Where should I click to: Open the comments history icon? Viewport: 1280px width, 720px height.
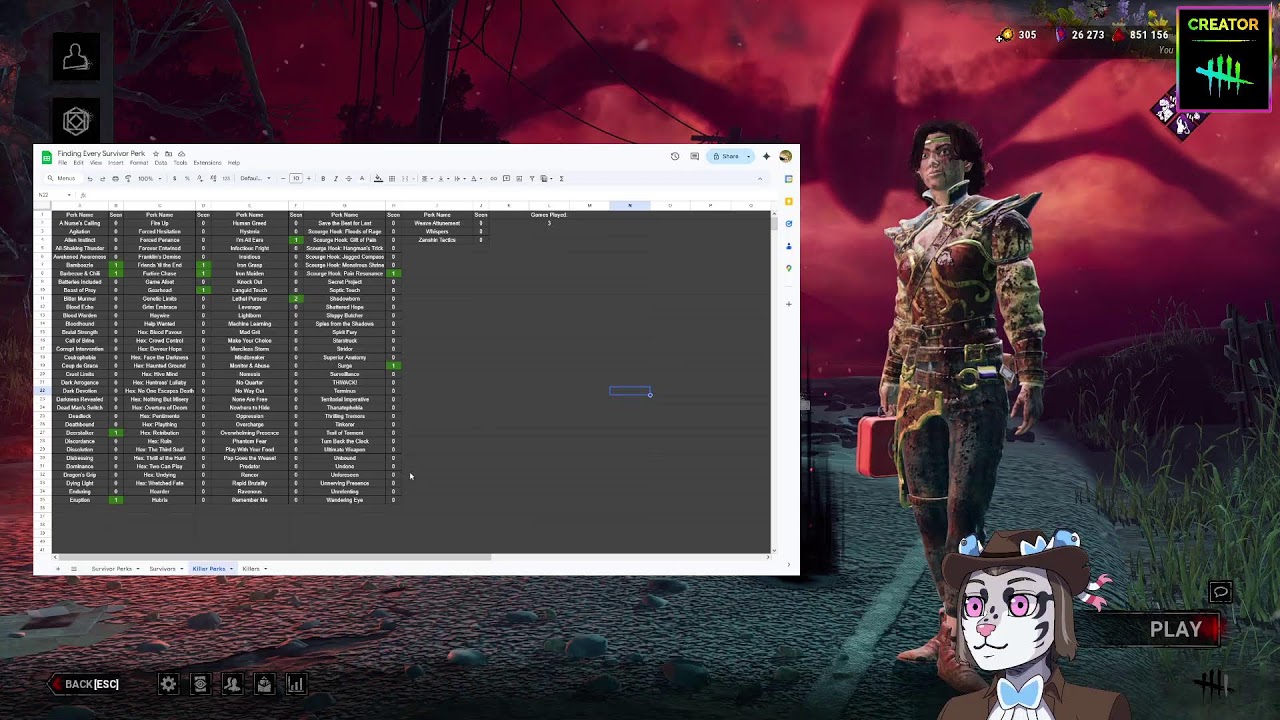(x=694, y=156)
